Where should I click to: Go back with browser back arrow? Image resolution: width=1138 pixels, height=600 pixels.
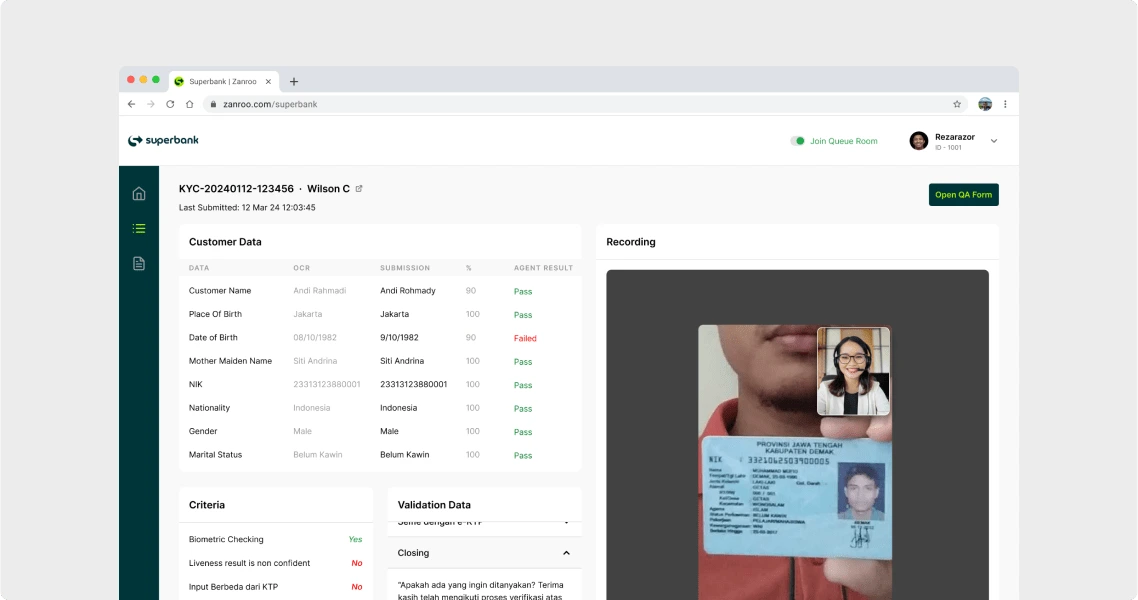(131, 104)
